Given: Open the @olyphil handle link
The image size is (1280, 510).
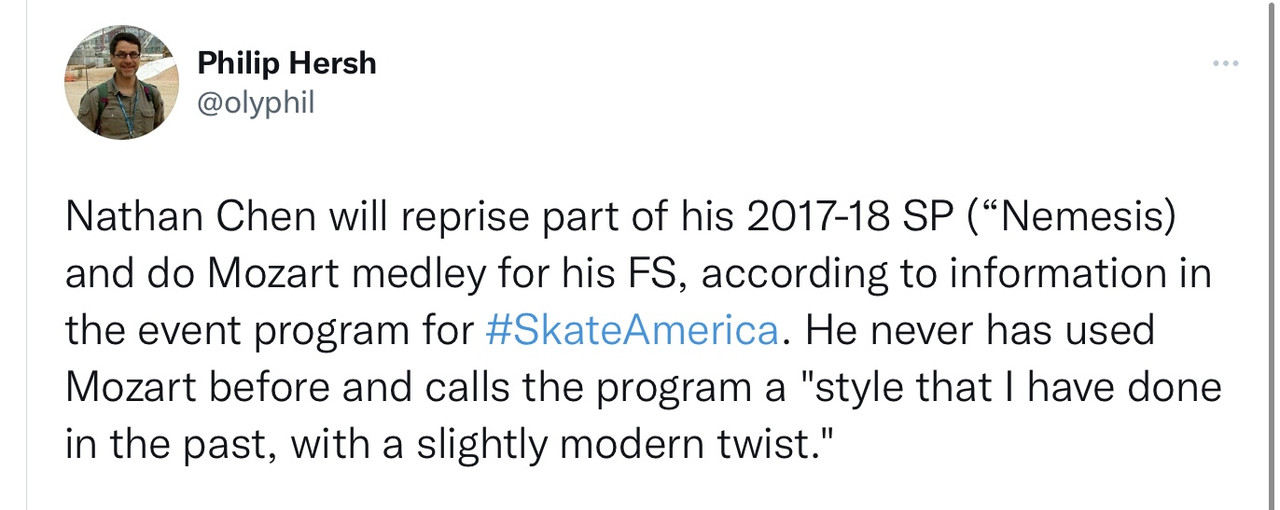Looking at the screenshot, I should click(x=256, y=102).
